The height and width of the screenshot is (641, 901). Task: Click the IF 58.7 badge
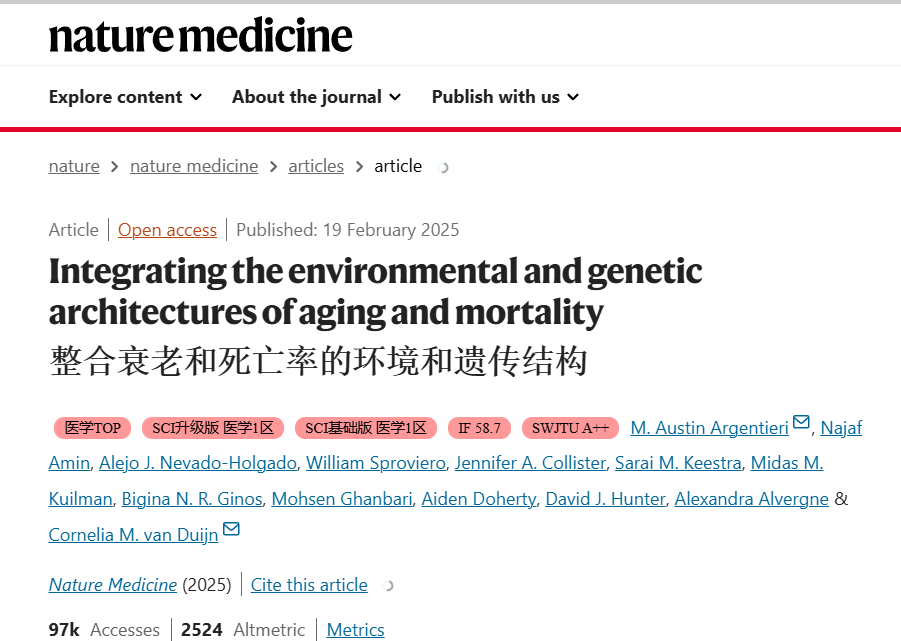[479, 428]
